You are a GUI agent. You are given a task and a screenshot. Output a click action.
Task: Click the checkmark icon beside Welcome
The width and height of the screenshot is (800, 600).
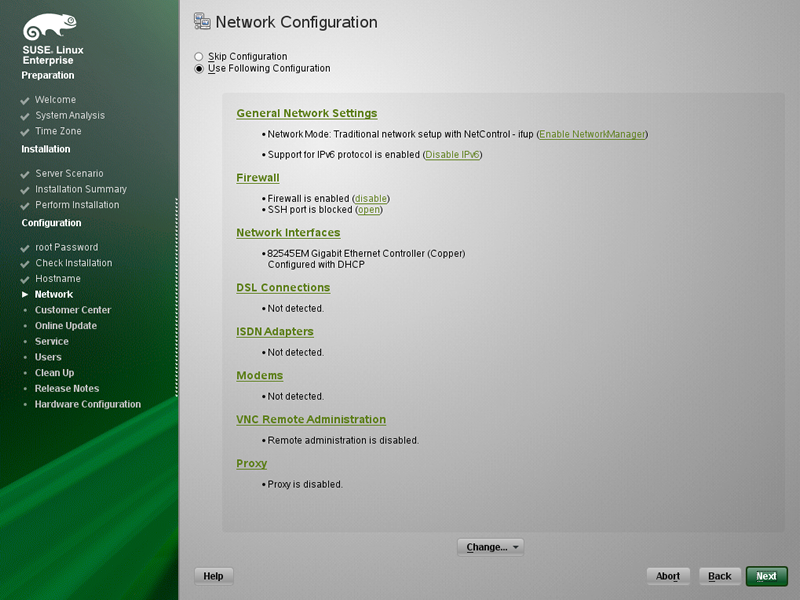(x=24, y=101)
